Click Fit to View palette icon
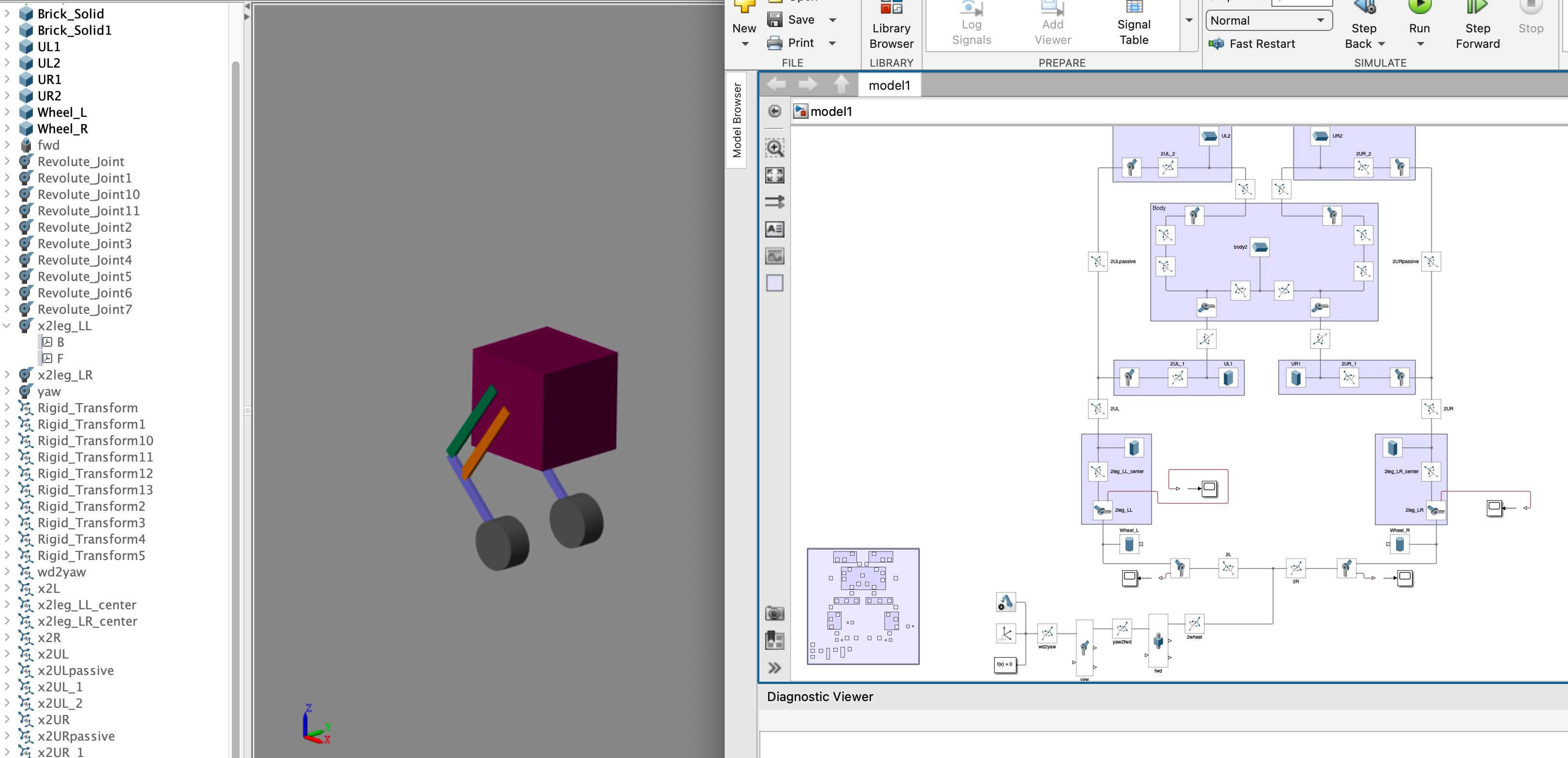This screenshot has height=758, width=1568. click(774, 175)
